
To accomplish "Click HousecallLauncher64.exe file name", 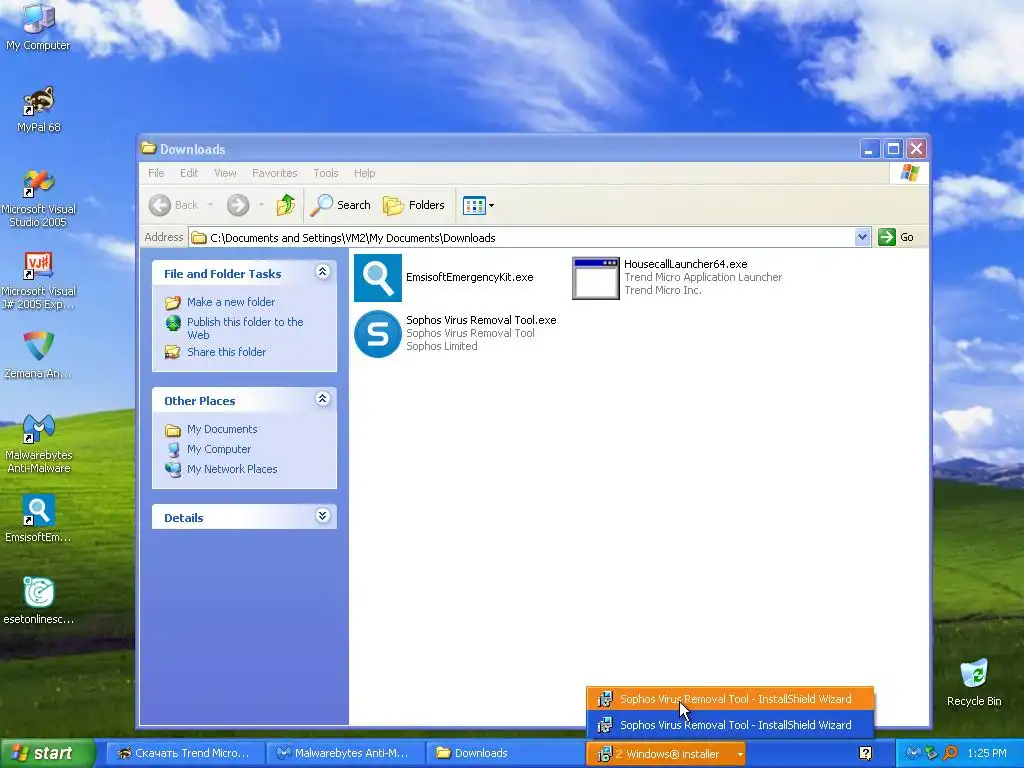I will click(x=686, y=264).
